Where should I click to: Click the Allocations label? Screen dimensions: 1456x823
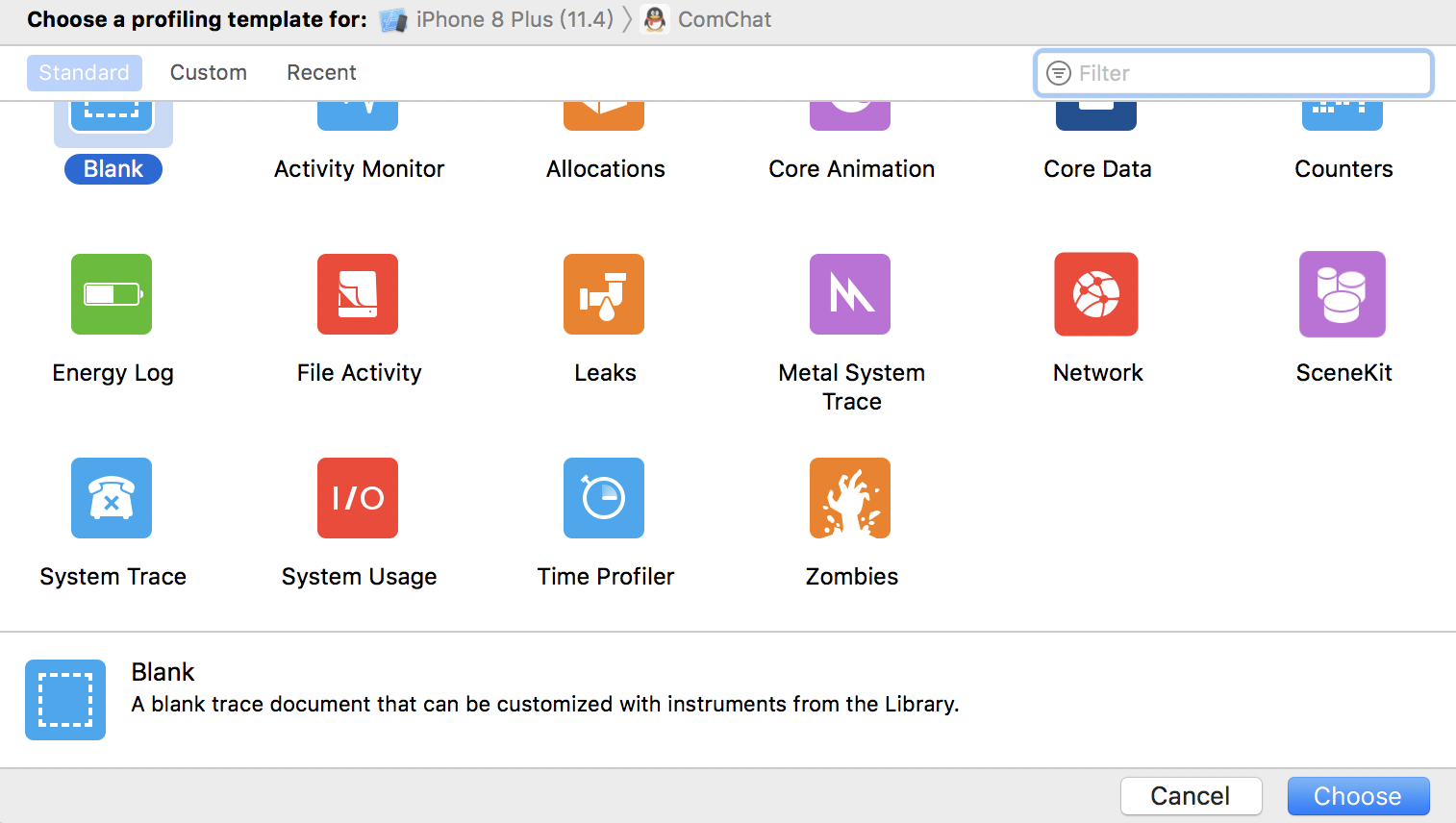606,169
